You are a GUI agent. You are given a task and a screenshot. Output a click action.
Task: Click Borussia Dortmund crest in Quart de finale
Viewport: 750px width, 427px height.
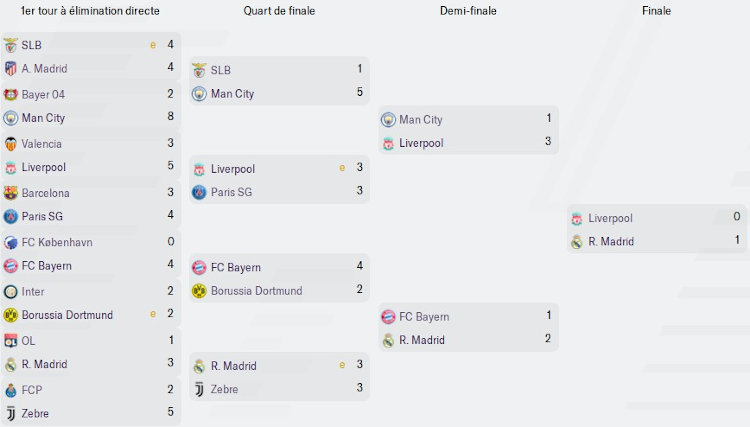(199, 291)
